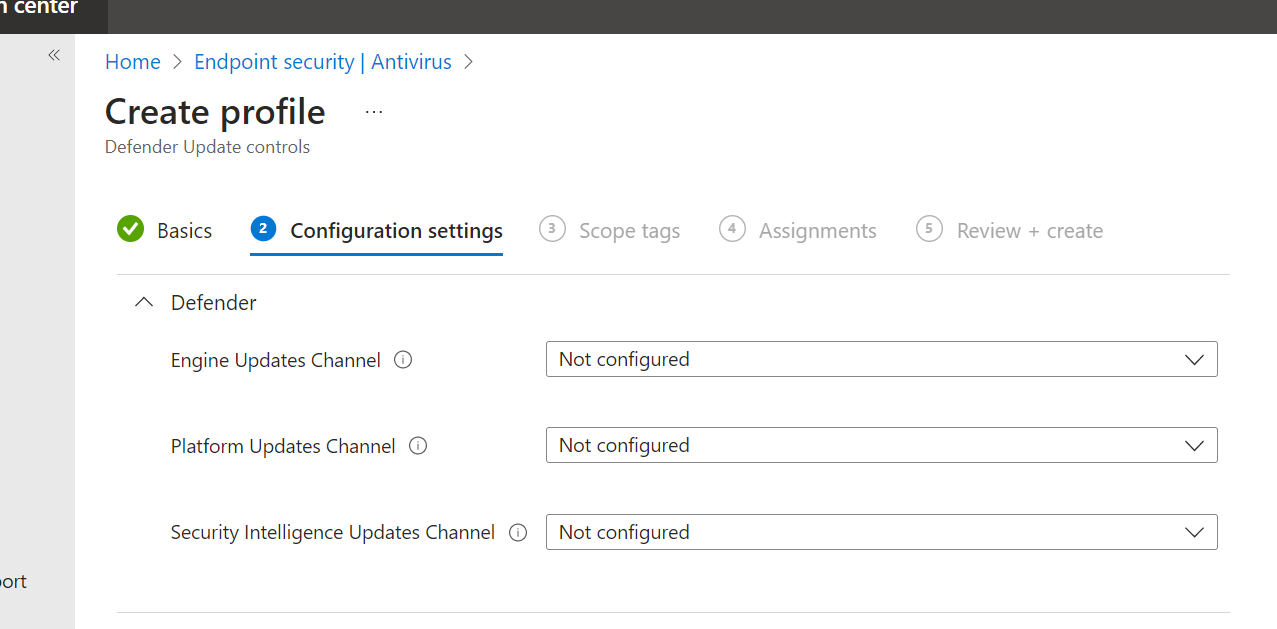
Task: Click the Scope tags step number circle
Action: click(552, 229)
